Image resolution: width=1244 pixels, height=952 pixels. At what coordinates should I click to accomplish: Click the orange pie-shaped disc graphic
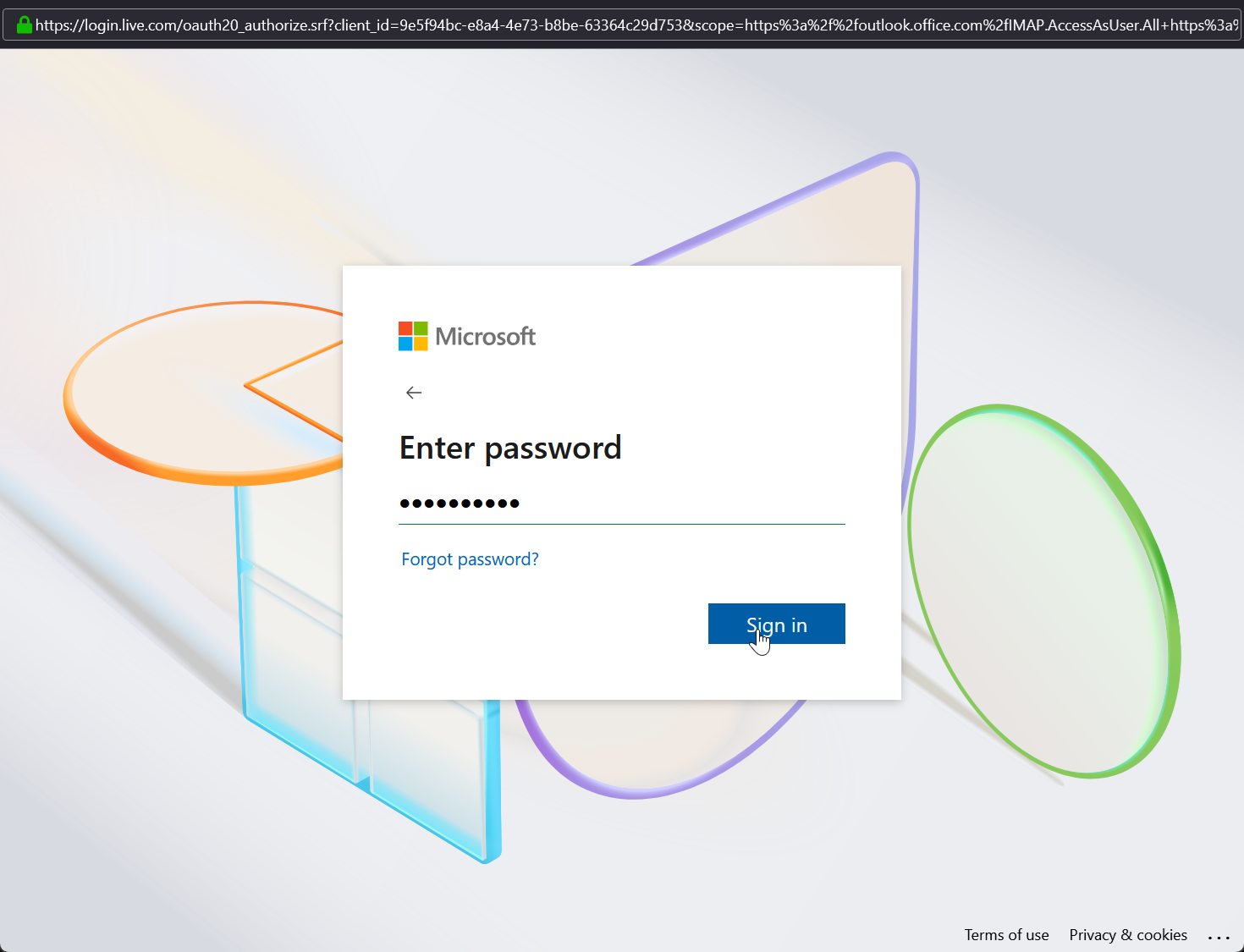(x=203, y=393)
